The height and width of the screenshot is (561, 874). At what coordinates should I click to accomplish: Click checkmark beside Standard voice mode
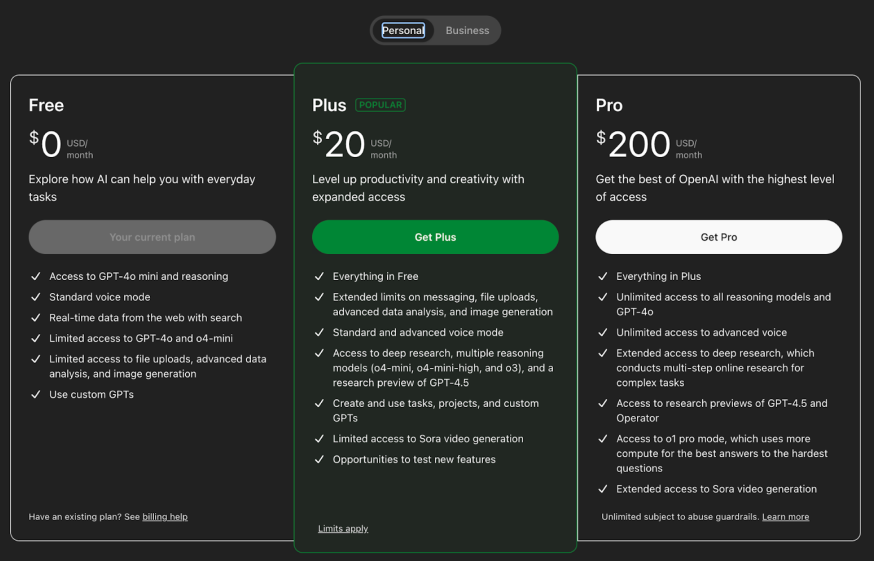pos(36,297)
